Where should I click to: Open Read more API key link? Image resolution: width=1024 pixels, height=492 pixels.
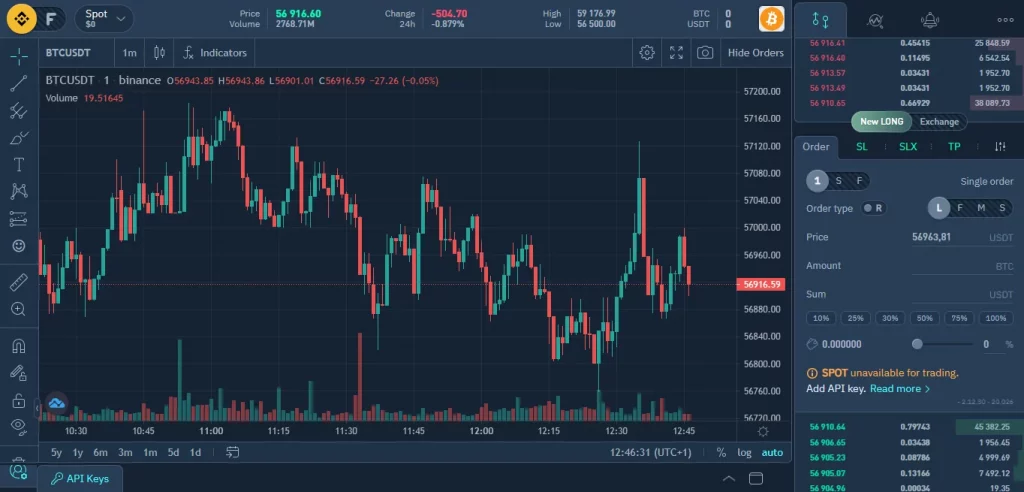coord(900,389)
